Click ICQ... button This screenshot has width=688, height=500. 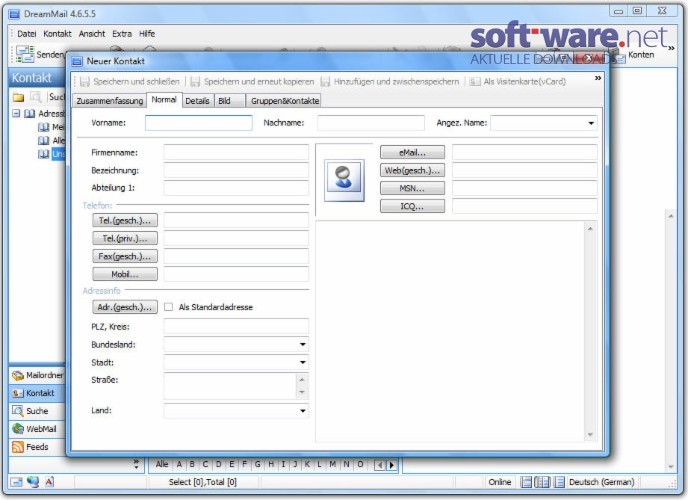pos(412,206)
